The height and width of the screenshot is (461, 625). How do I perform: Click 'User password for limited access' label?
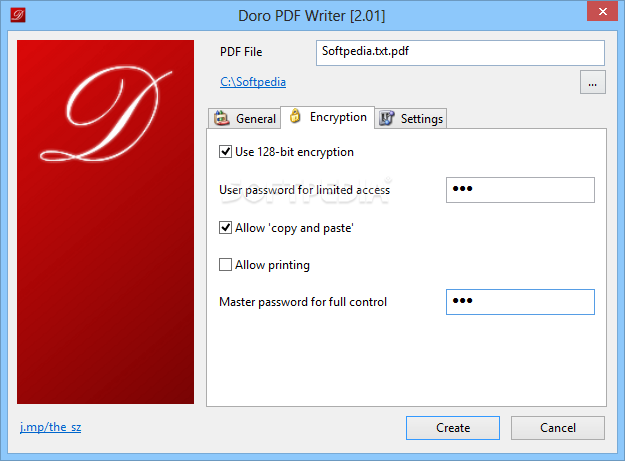coord(305,190)
